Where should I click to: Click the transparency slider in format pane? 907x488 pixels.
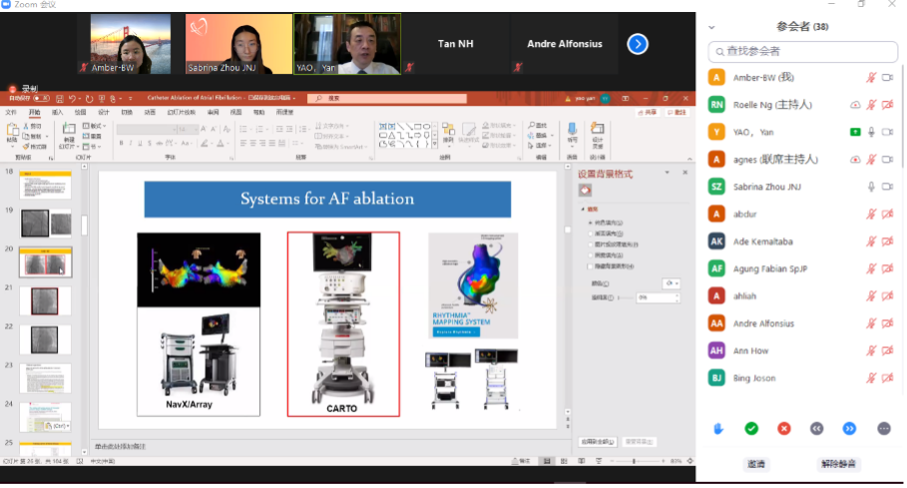point(625,298)
